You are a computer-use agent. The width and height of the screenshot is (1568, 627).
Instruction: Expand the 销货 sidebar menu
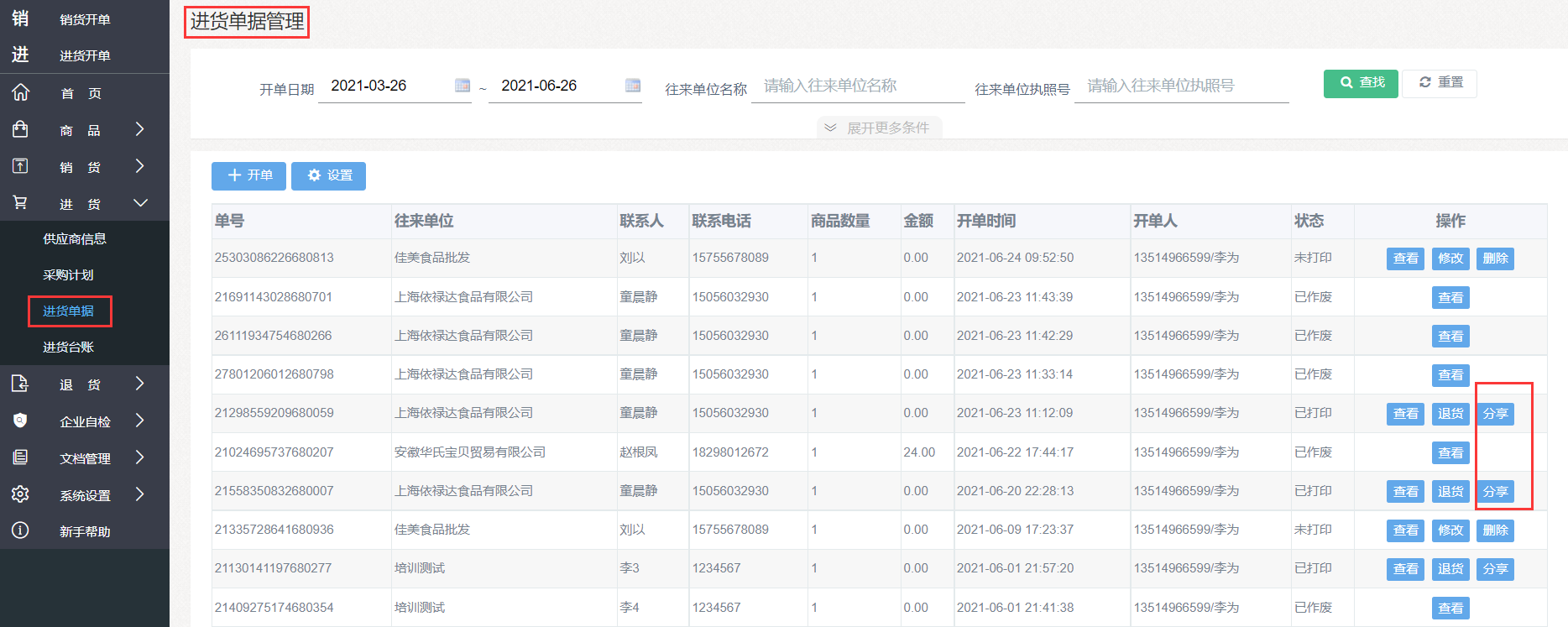[x=139, y=166]
